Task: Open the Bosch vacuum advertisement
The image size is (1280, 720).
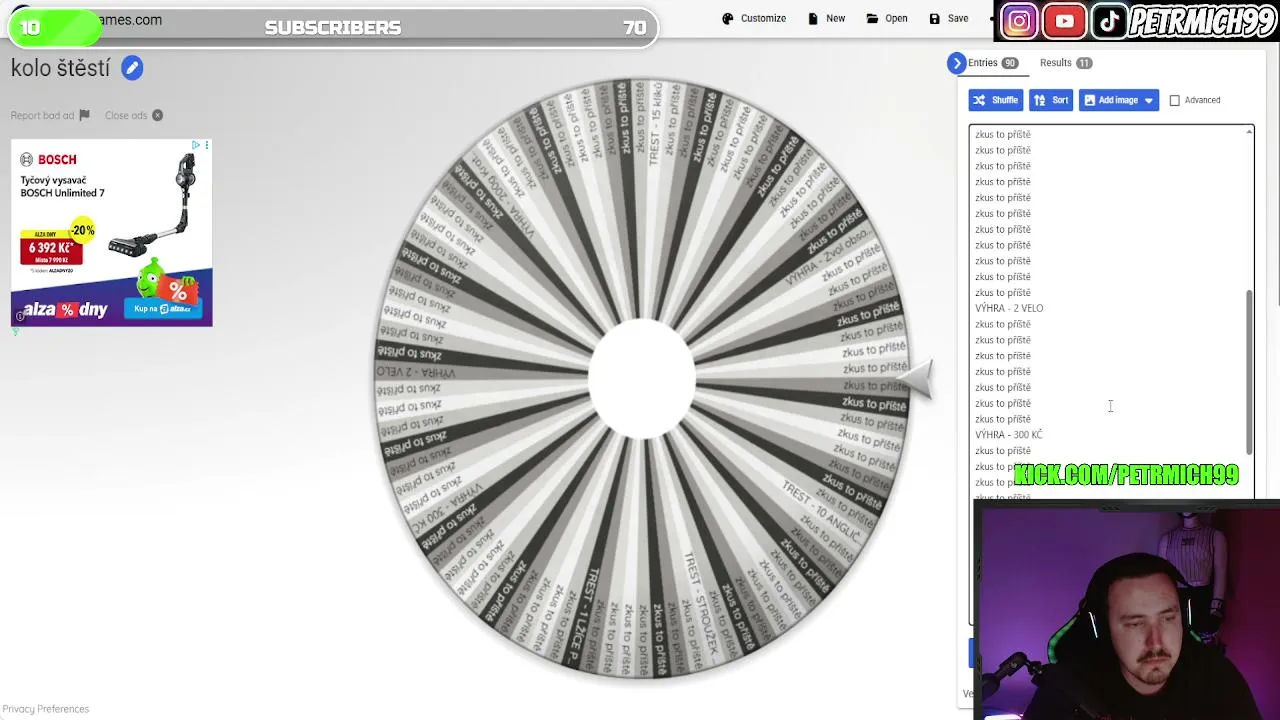Action: coord(112,233)
